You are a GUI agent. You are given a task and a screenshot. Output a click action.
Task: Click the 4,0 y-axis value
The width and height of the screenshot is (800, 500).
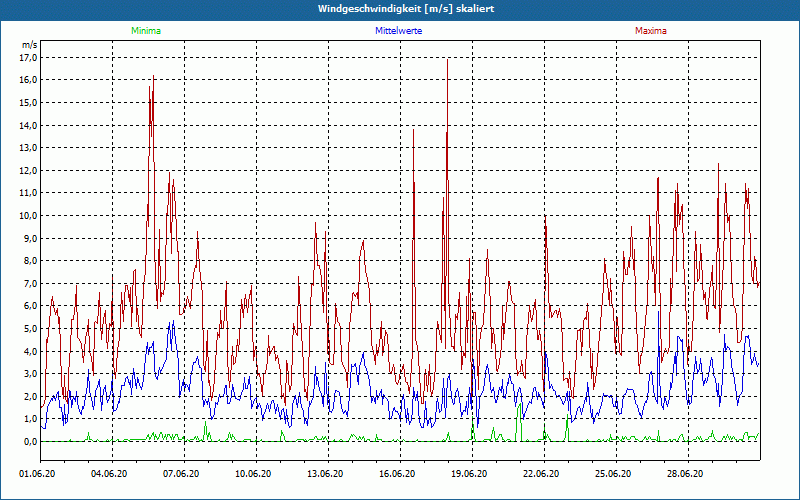tap(31, 351)
